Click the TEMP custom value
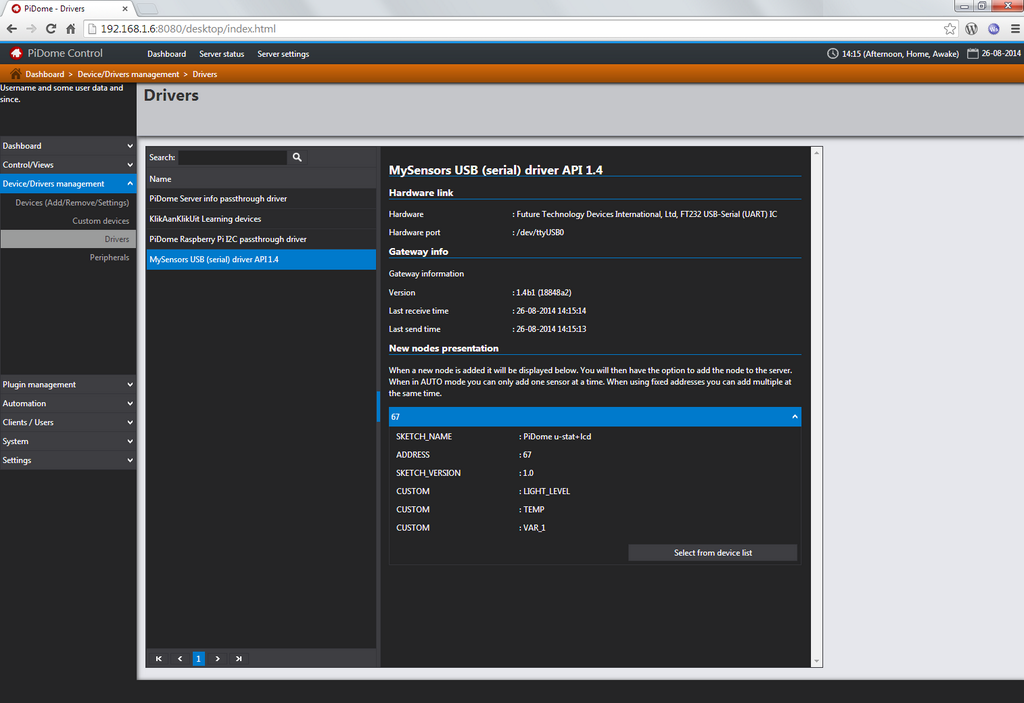1024x703 pixels. (x=534, y=510)
